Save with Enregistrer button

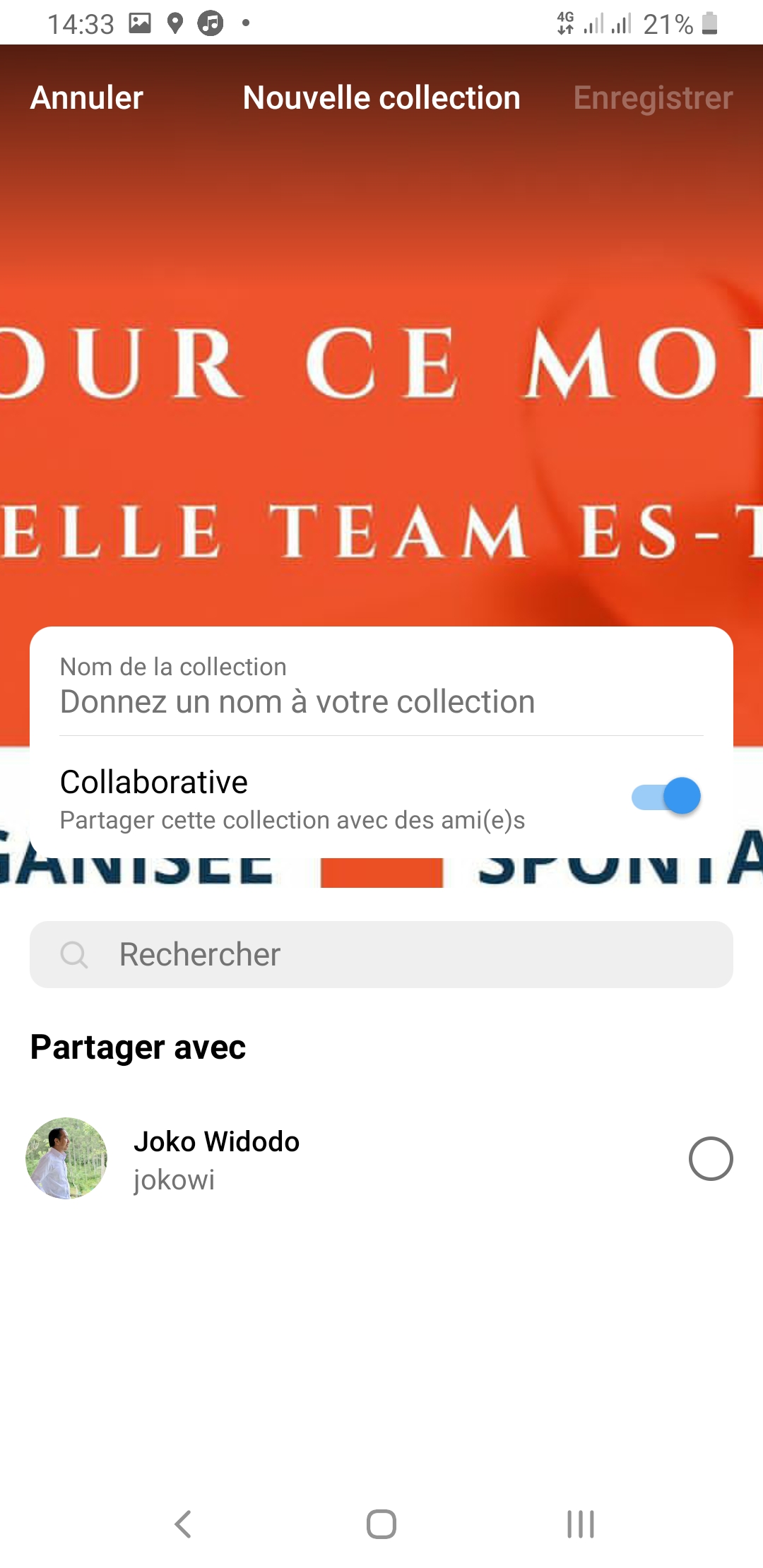tap(653, 97)
